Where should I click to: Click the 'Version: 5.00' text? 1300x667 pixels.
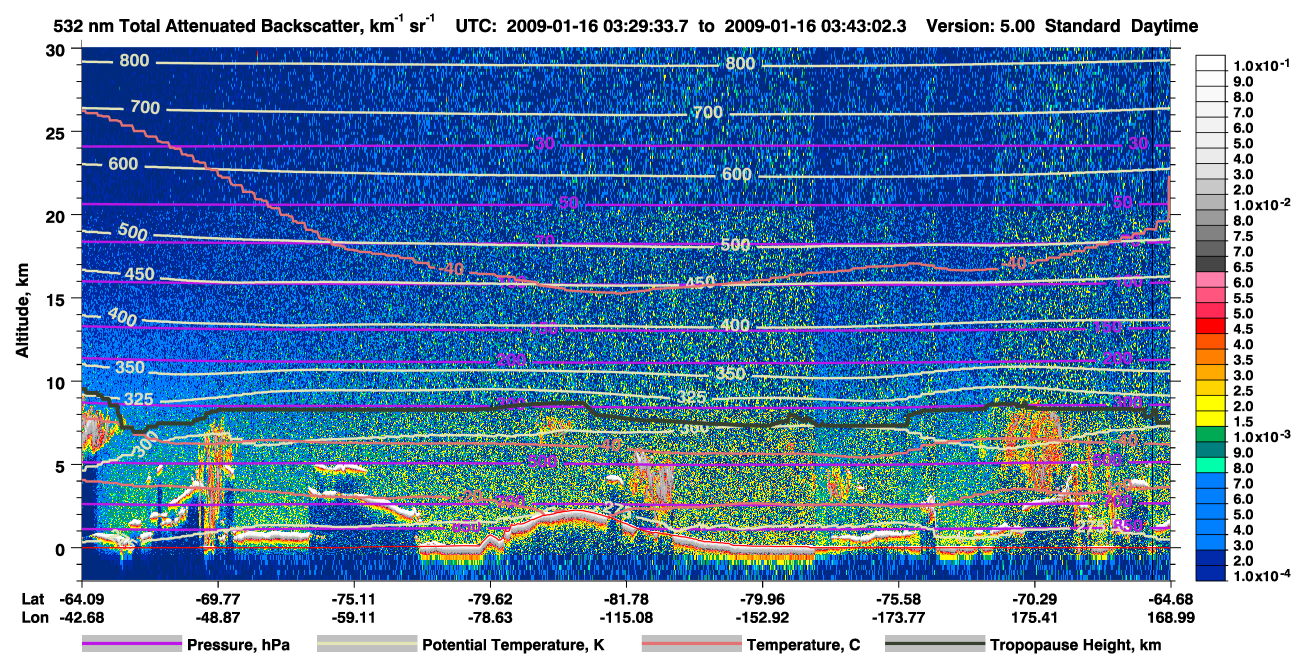tap(981, 26)
